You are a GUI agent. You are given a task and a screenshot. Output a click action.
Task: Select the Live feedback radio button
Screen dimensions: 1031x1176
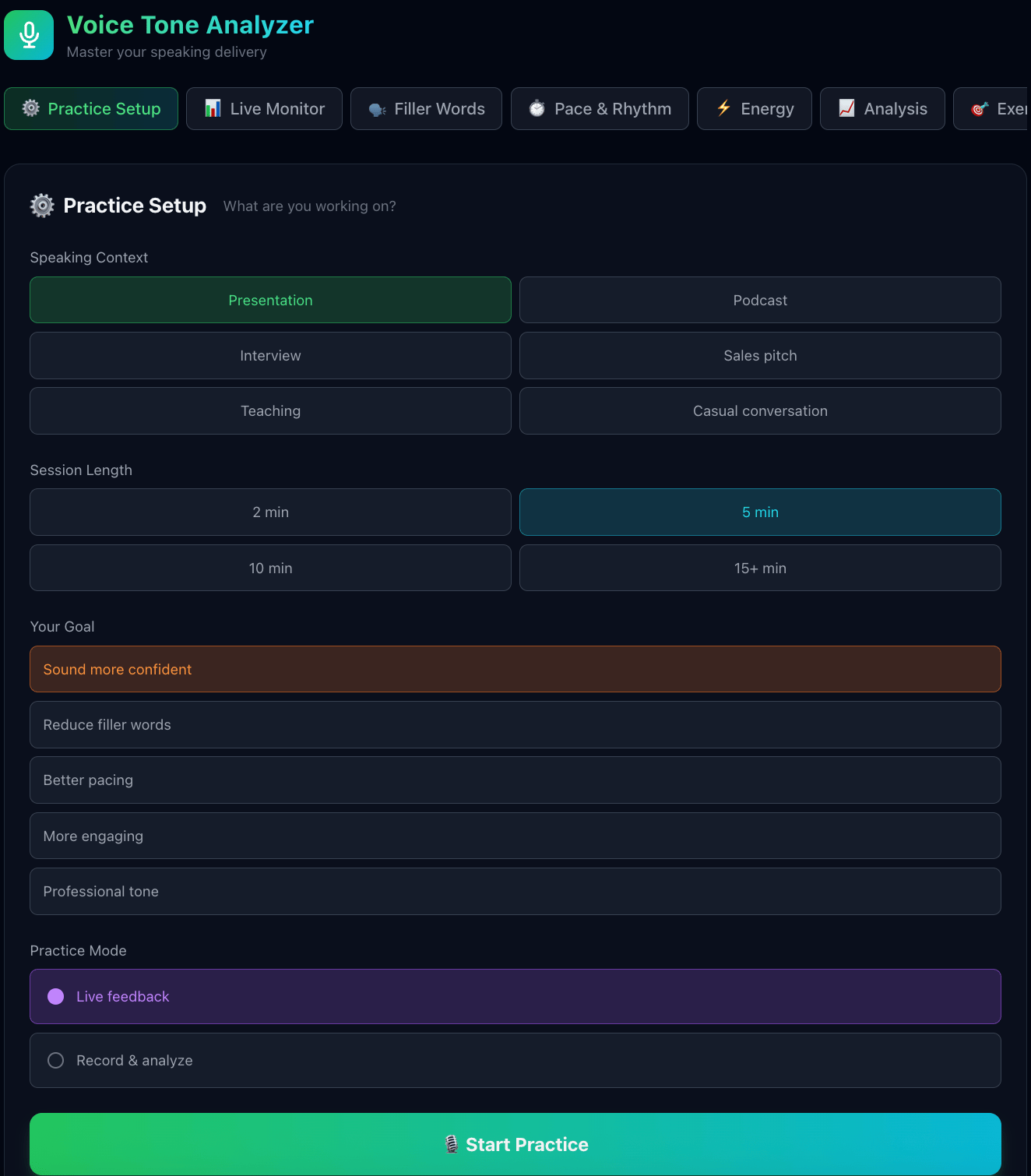pyautogui.click(x=56, y=997)
